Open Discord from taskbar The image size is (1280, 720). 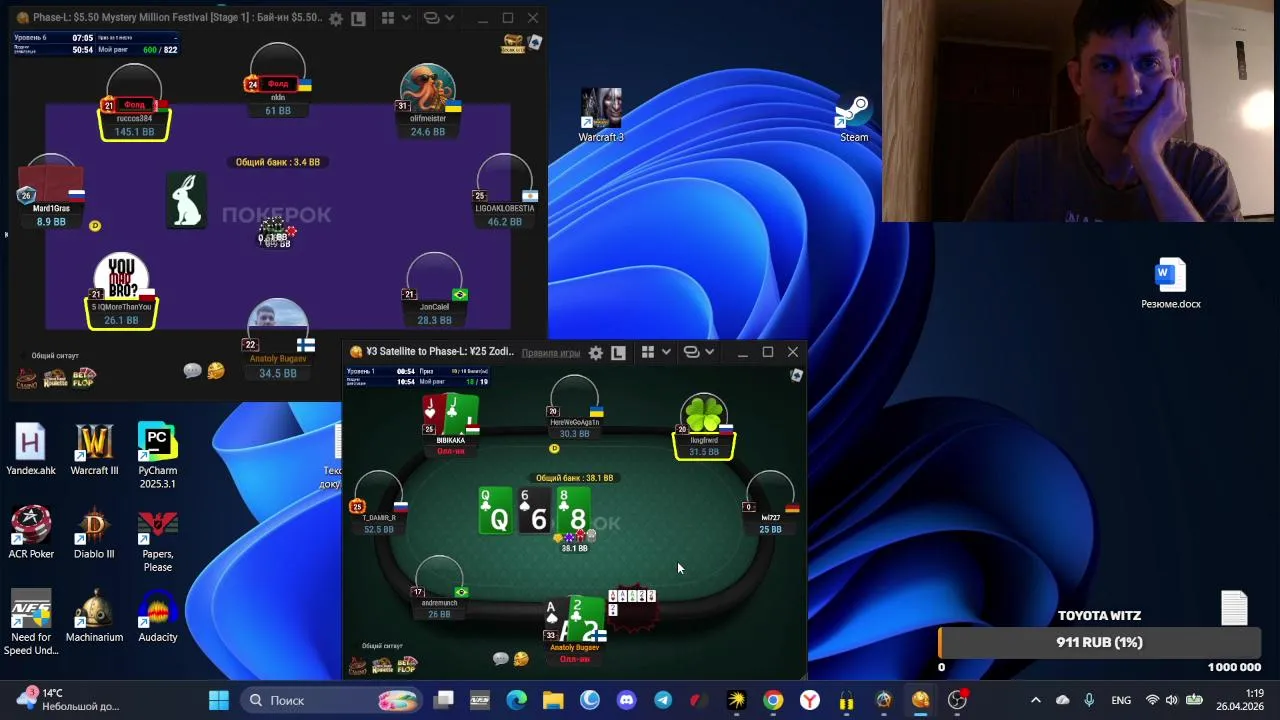point(626,700)
